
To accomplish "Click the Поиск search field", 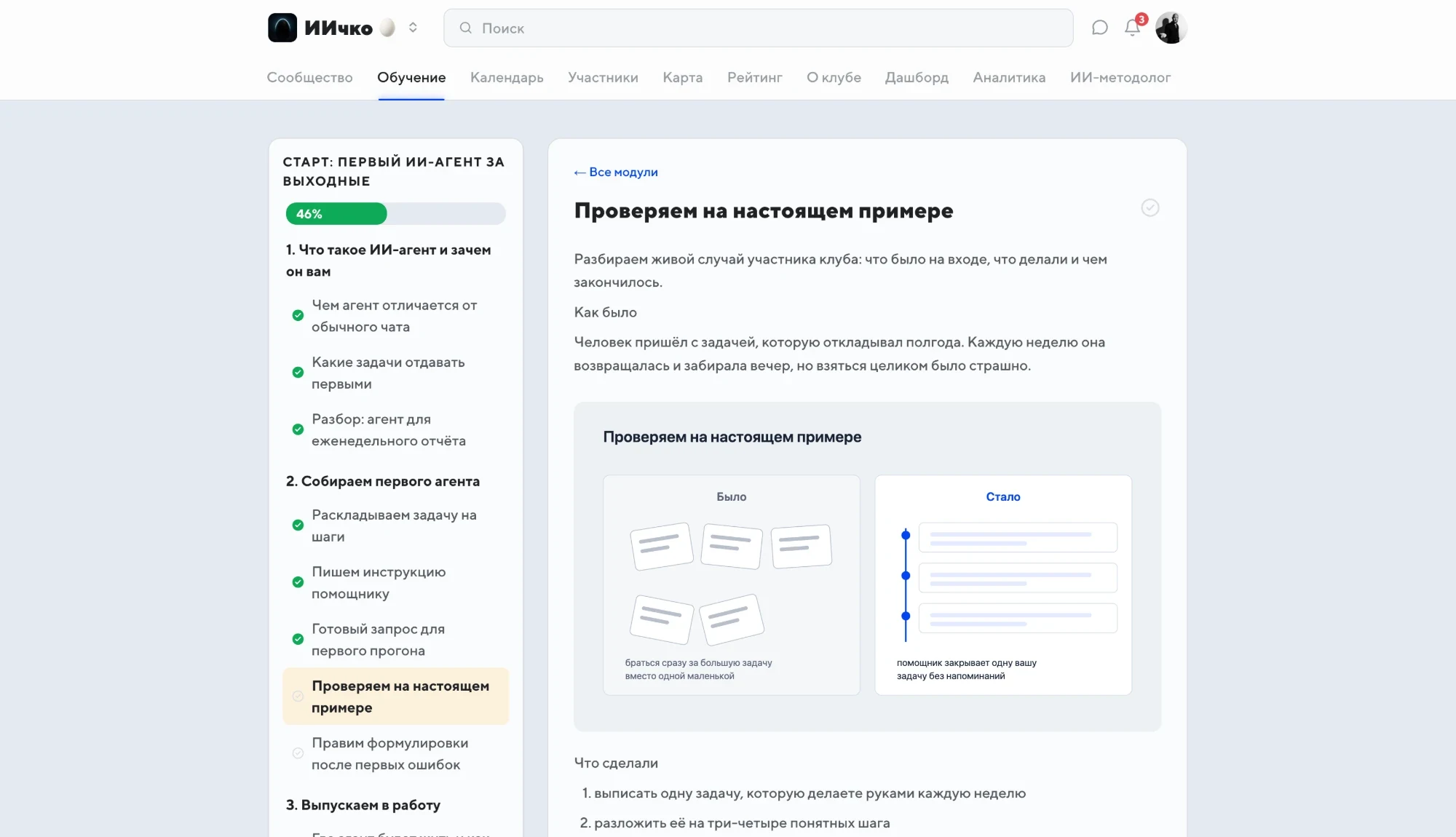I will pos(758,28).
